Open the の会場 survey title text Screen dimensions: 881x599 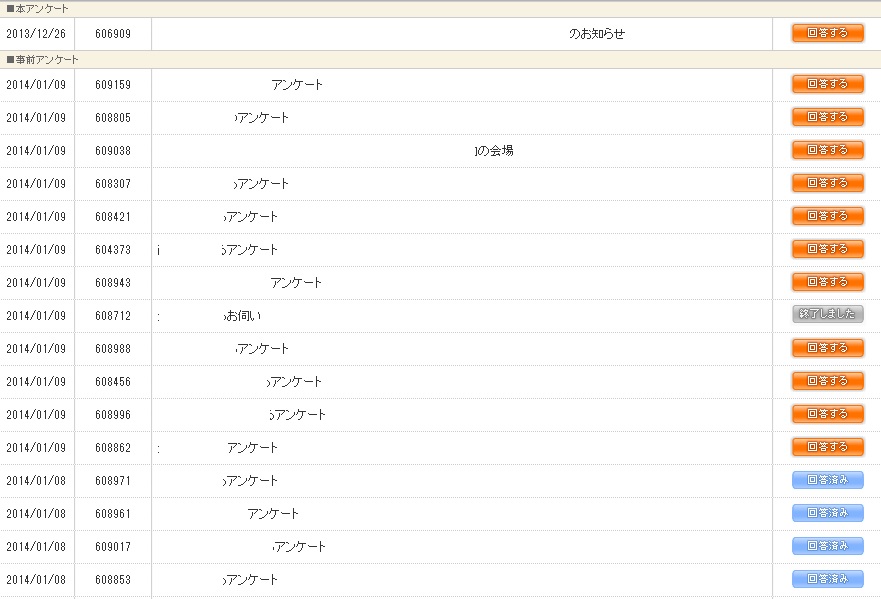494,151
